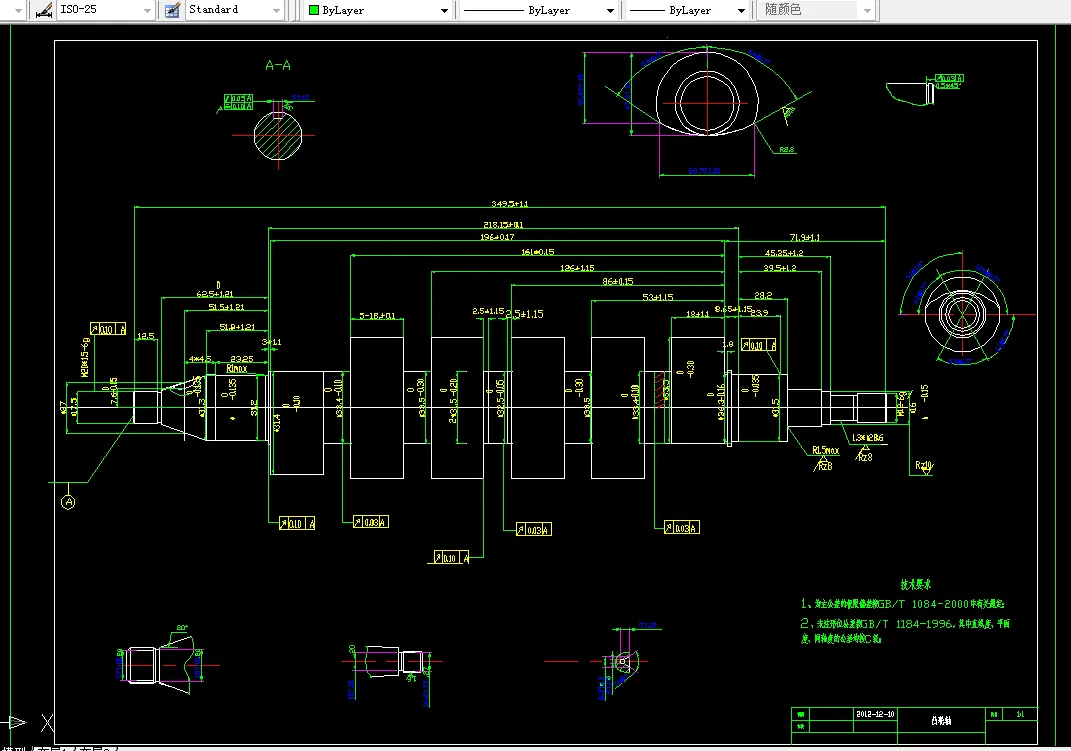The height and width of the screenshot is (751, 1071).
Task: Open the linetype ByLayer dropdown
Action: point(610,10)
